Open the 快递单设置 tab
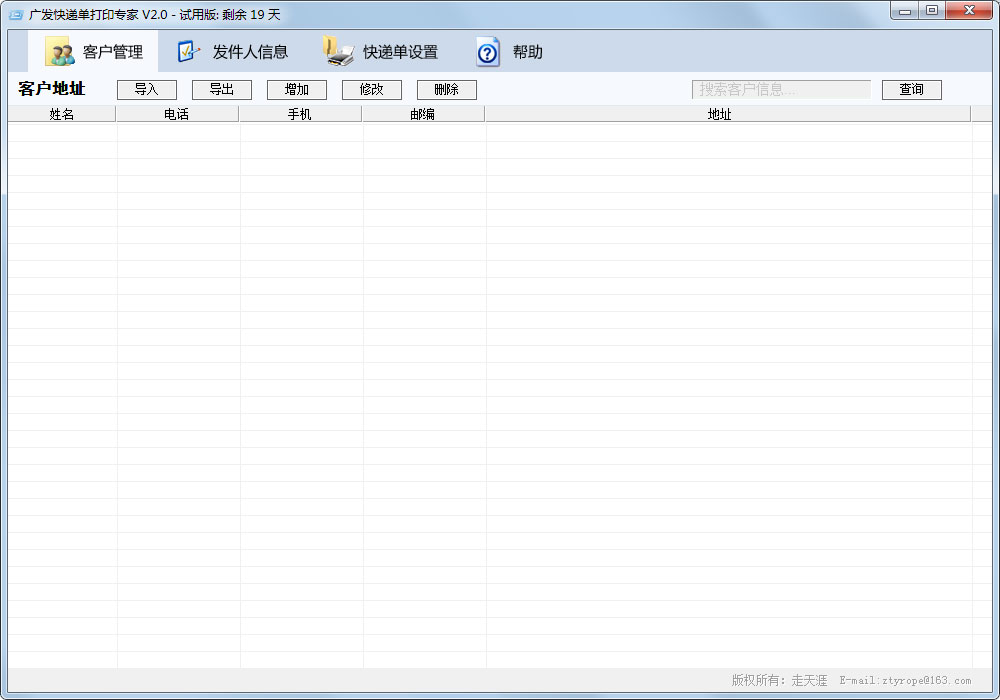The width and height of the screenshot is (1000, 700). (381, 52)
